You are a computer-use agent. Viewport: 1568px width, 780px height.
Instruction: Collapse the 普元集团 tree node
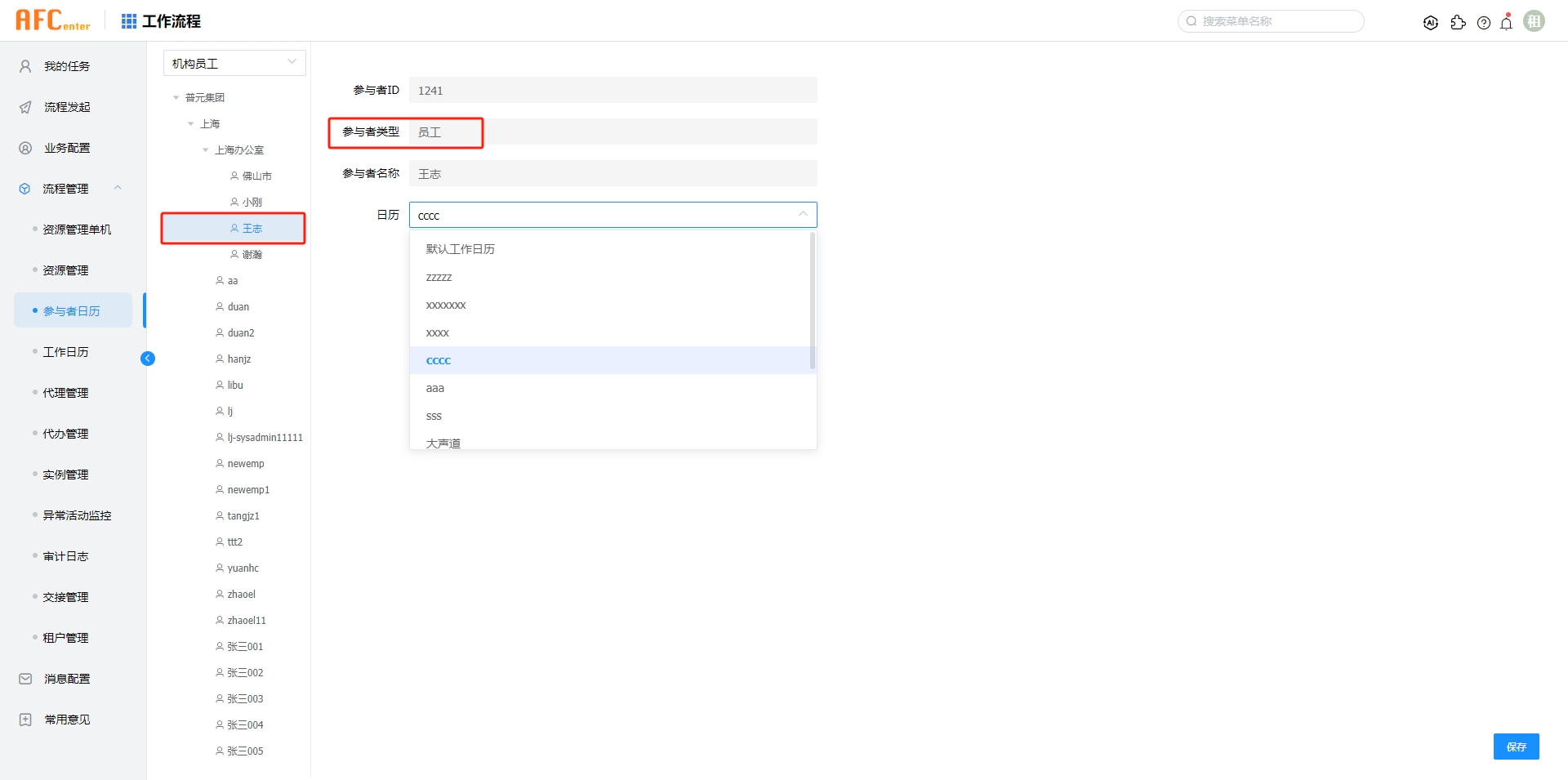[x=176, y=98]
